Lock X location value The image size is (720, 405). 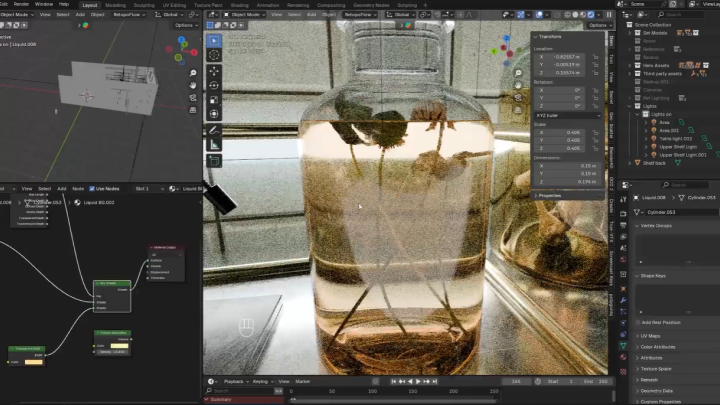click(596, 57)
